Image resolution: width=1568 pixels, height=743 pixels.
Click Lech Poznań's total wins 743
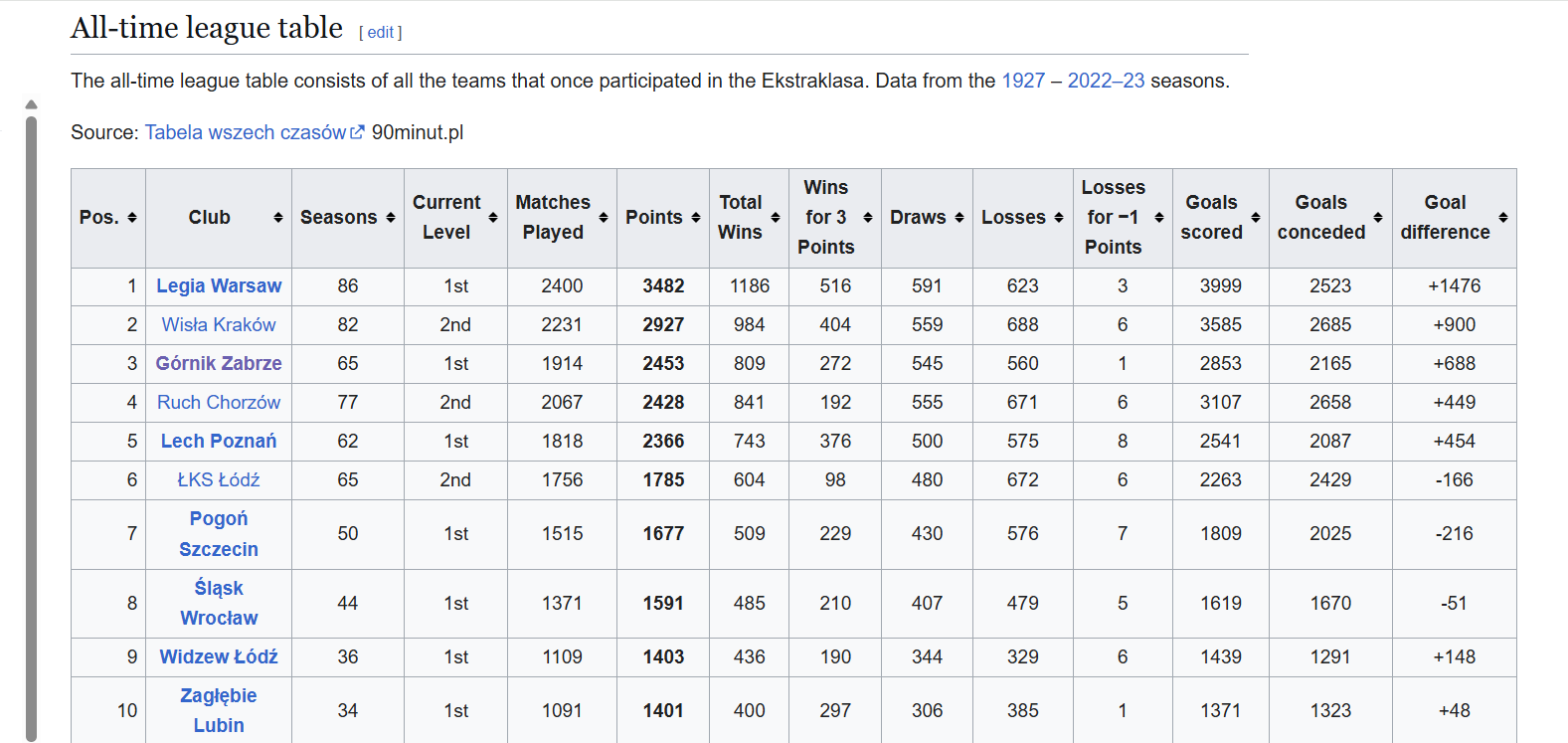coord(750,442)
